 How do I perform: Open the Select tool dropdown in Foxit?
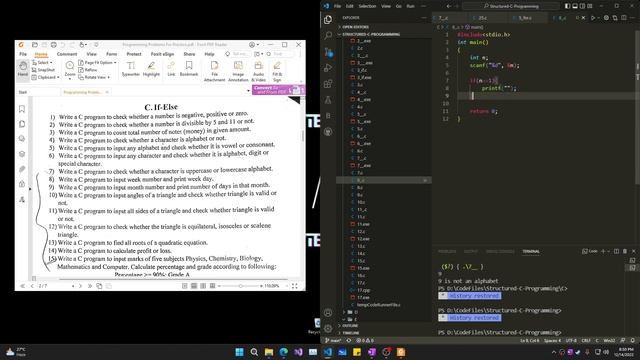[x=42, y=62]
